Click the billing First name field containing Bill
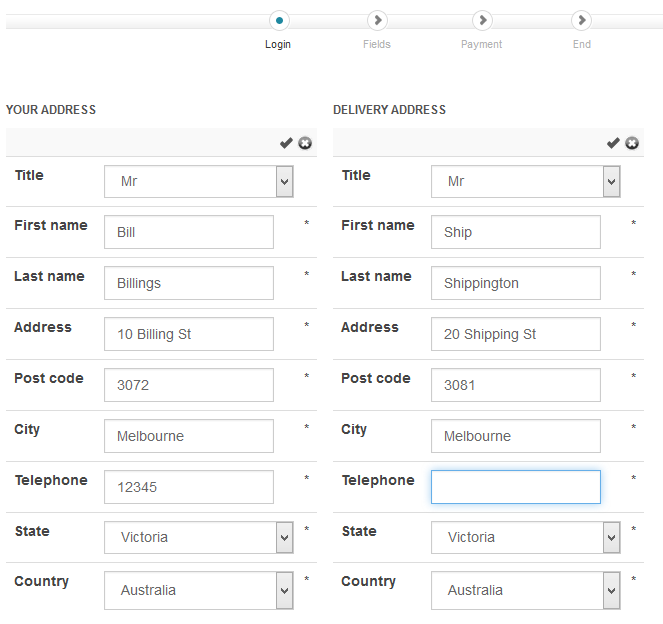 coord(188,232)
